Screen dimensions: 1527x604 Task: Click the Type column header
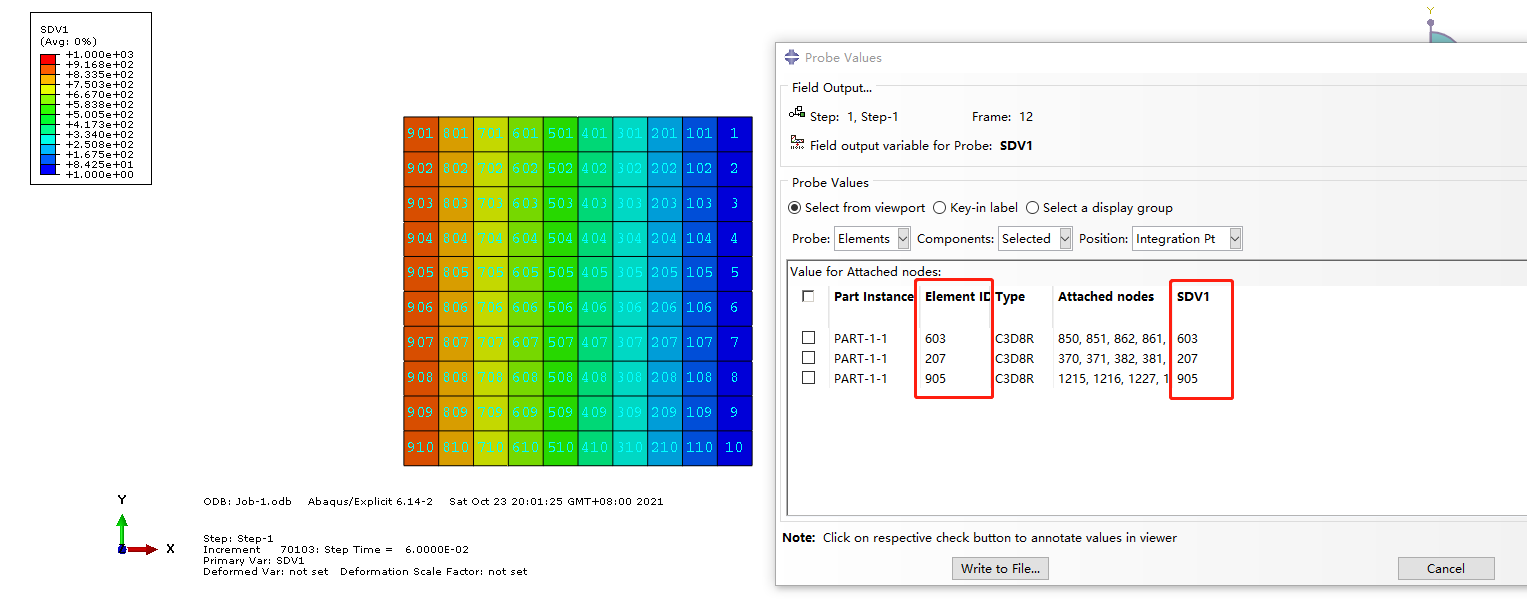(x=1010, y=296)
